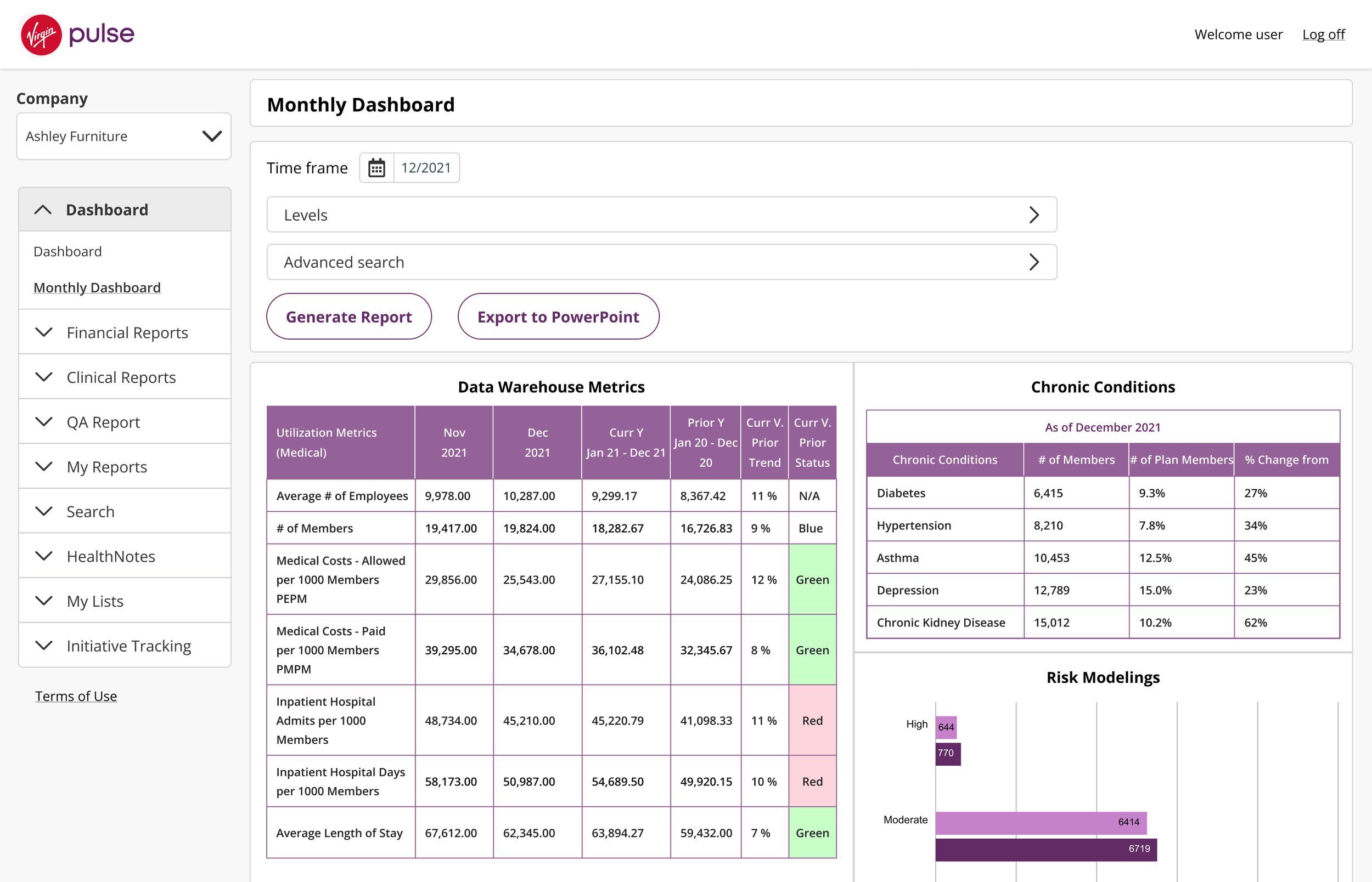This screenshot has width=1372, height=882.
Task: Click the Advanced search arrow icon
Action: point(1033,262)
